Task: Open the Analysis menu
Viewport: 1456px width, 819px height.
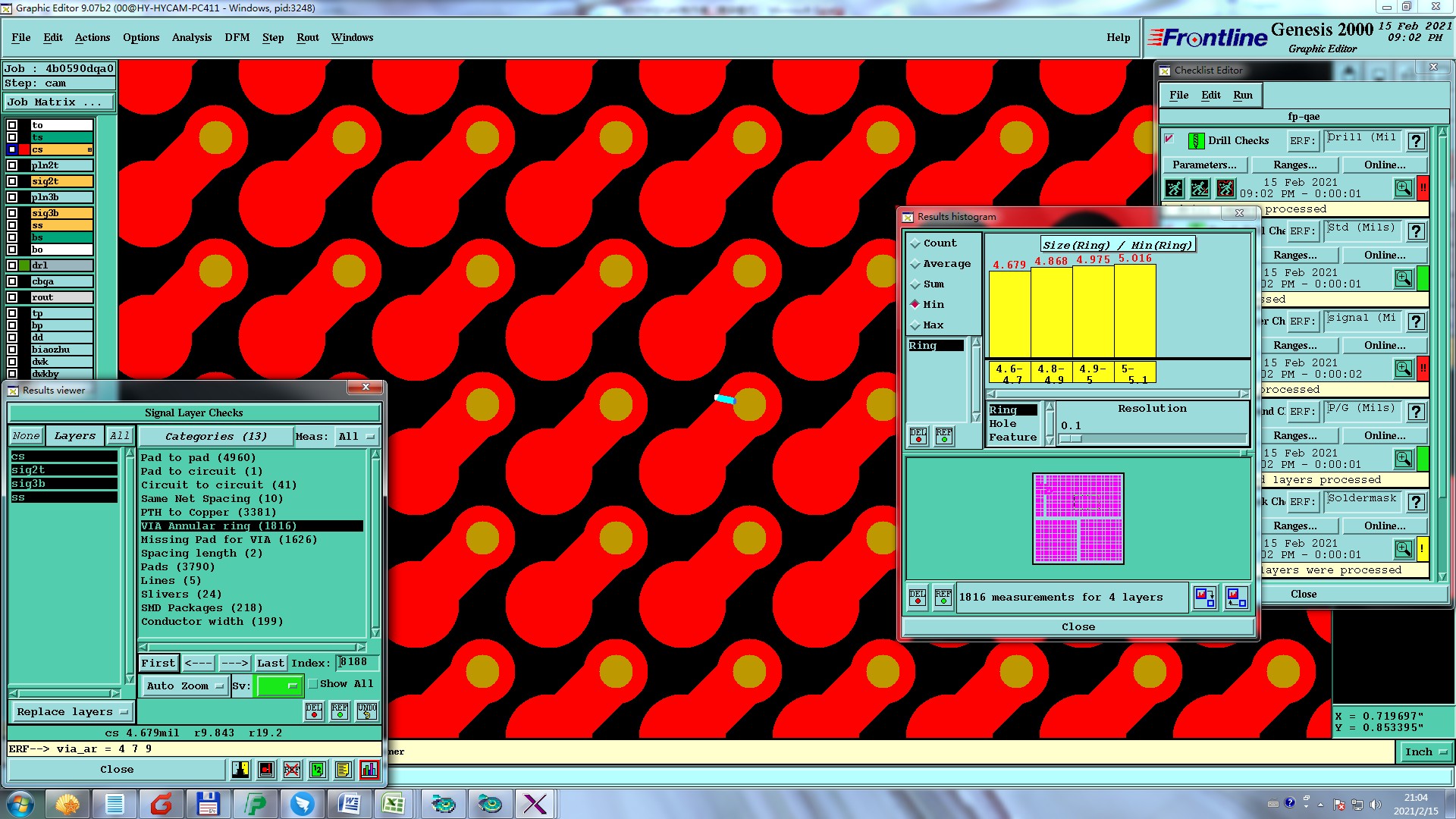Action: tap(191, 37)
